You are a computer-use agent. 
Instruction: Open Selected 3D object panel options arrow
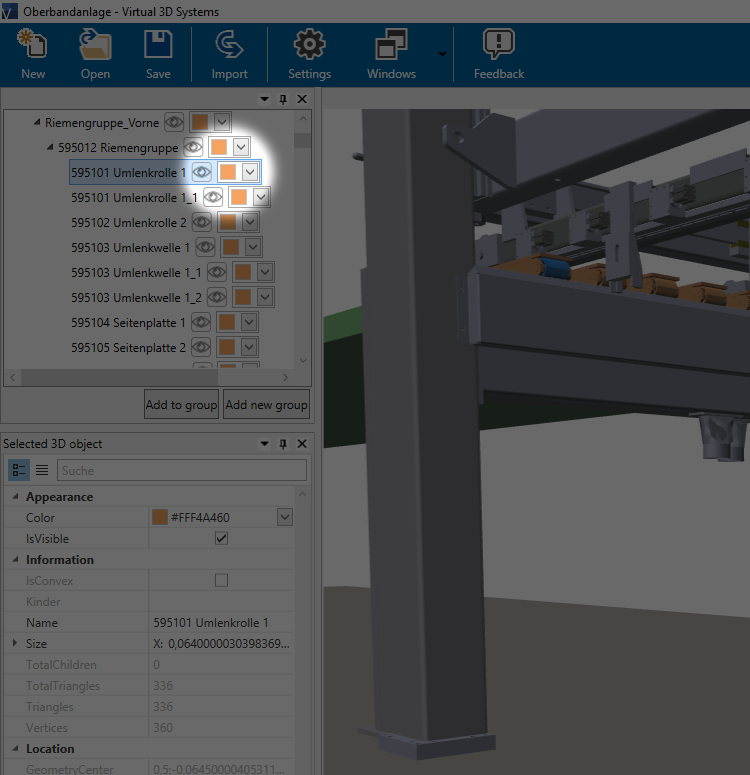pyautogui.click(x=265, y=444)
